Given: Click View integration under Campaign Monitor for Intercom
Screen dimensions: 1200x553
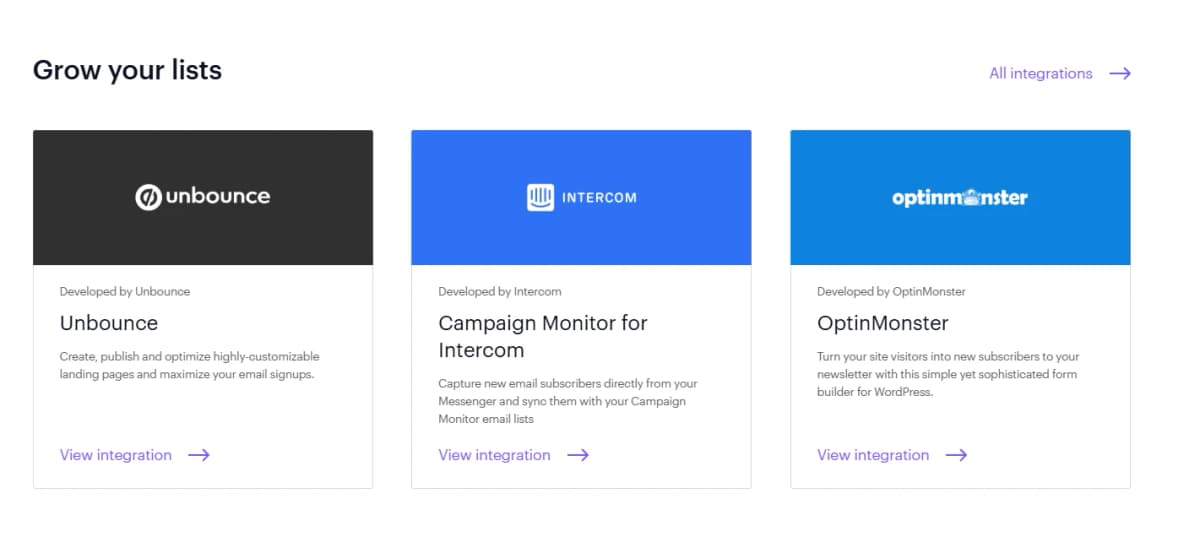Looking at the screenshot, I should click(494, 455).
